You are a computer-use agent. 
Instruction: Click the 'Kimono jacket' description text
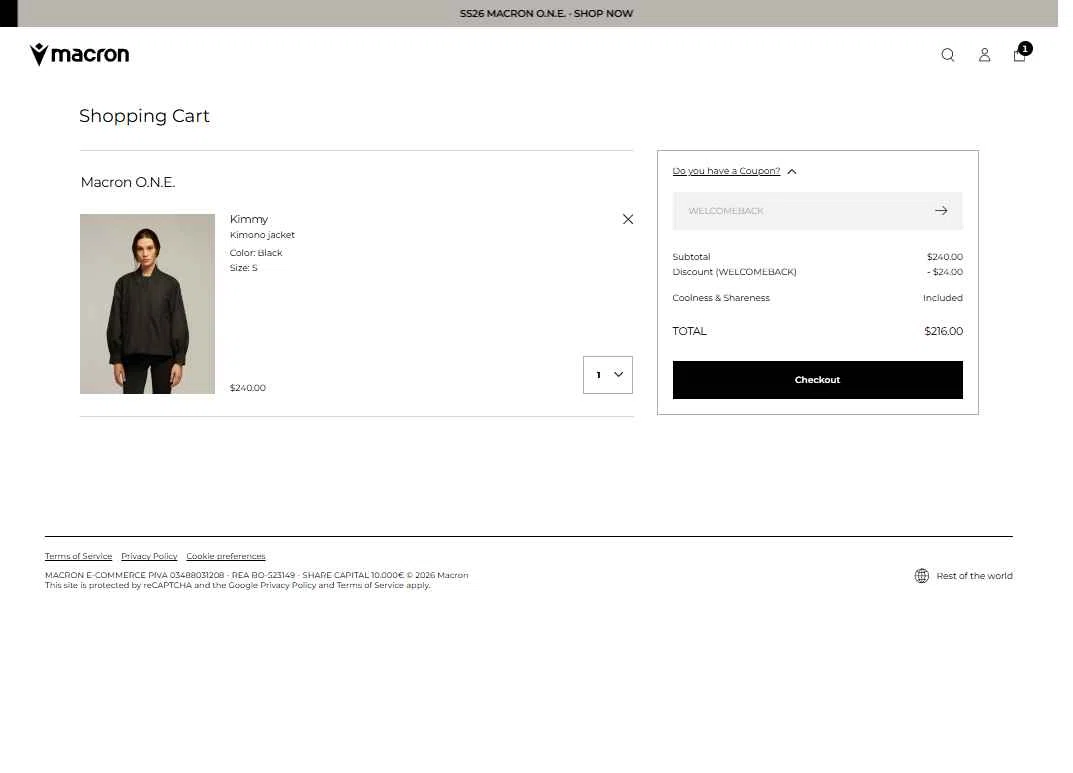click(262, 235)
